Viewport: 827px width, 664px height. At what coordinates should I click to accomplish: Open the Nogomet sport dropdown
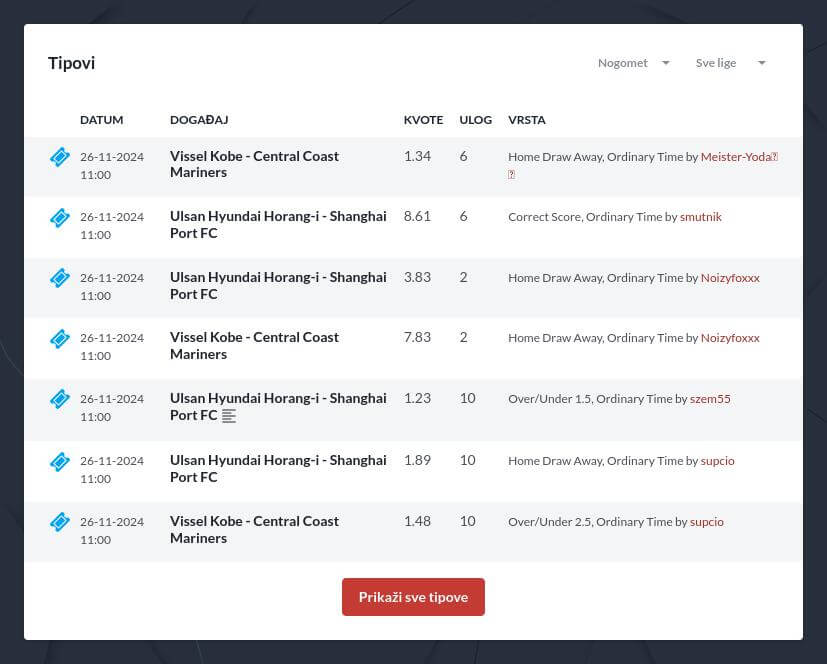tap(633, 63)
